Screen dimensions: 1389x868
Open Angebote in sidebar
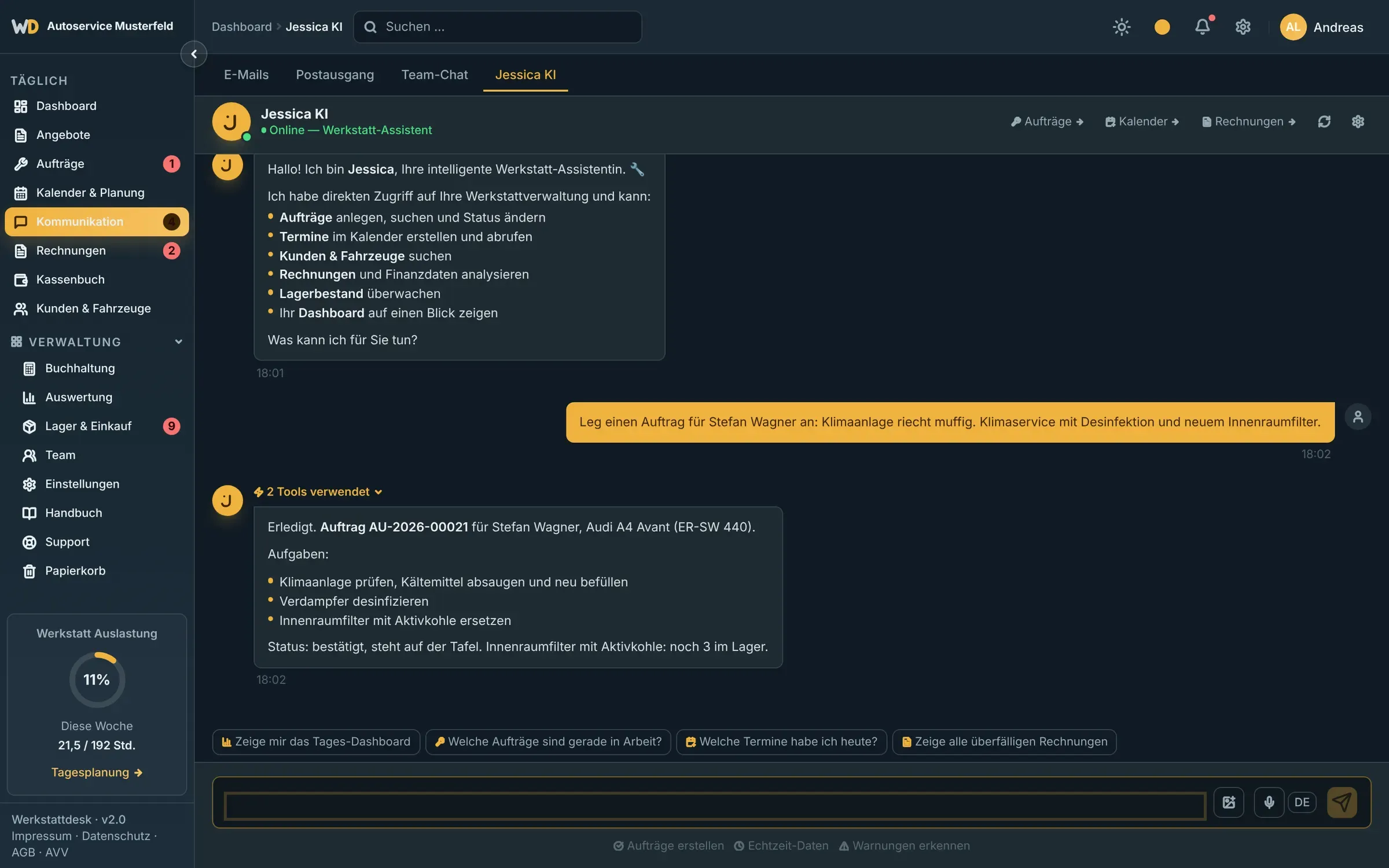point(97,135)
